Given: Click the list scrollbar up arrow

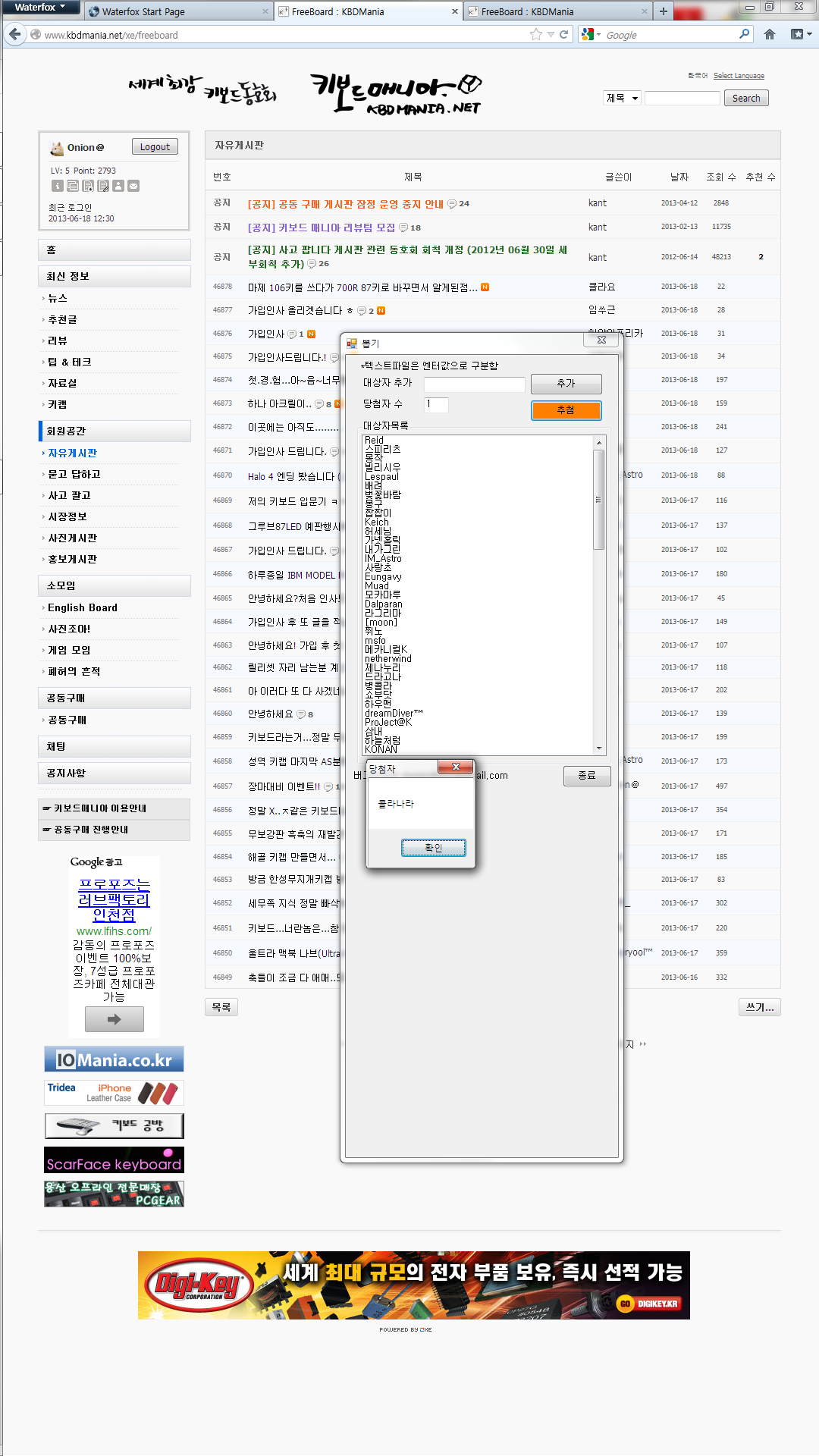Looking at the screenshot, I should click(598, 442).
